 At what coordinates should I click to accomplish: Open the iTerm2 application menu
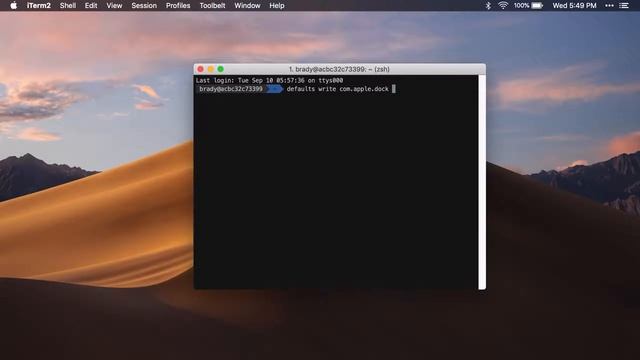[39, 6]
